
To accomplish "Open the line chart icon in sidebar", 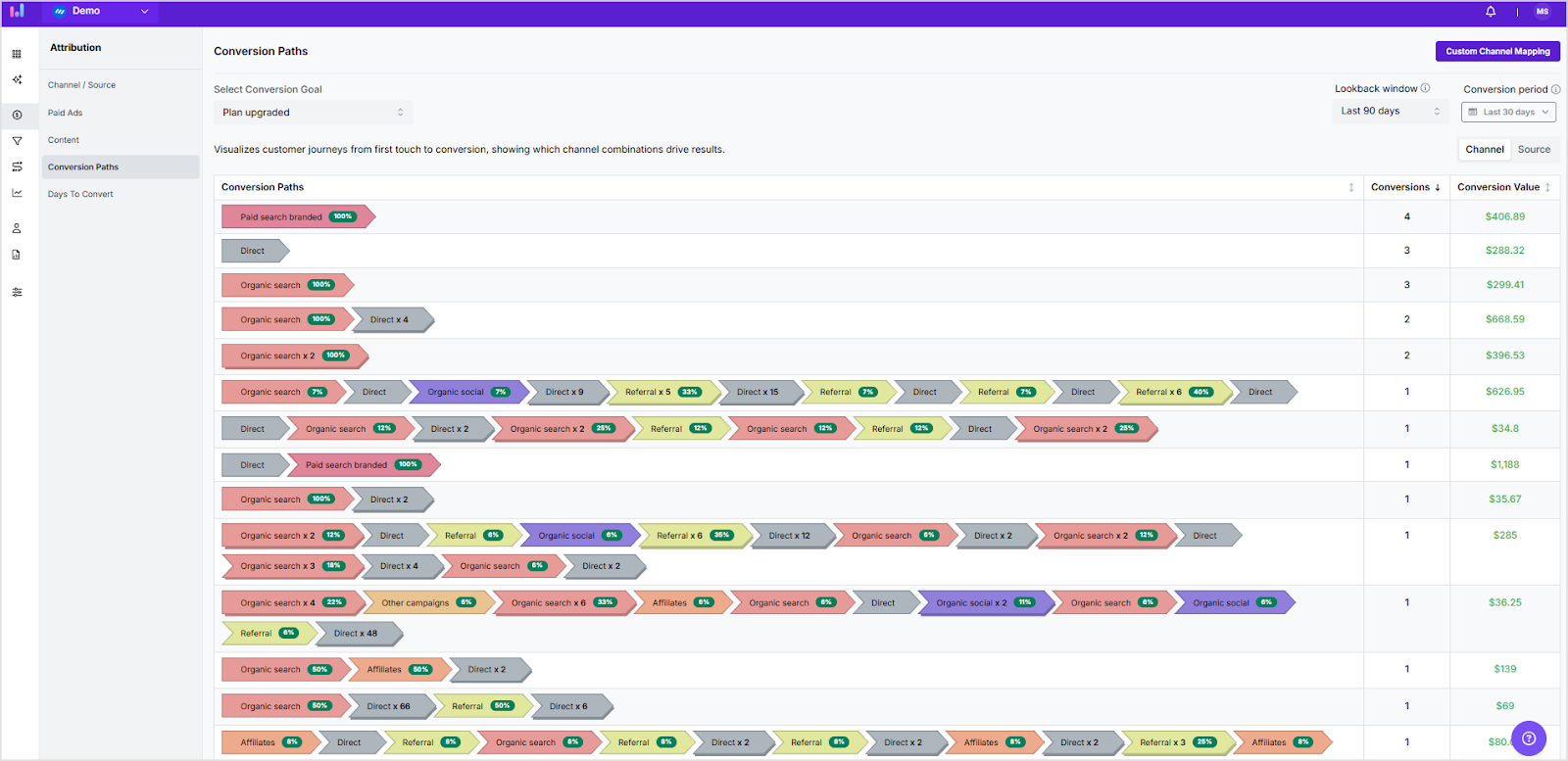I will pos(17,193).
